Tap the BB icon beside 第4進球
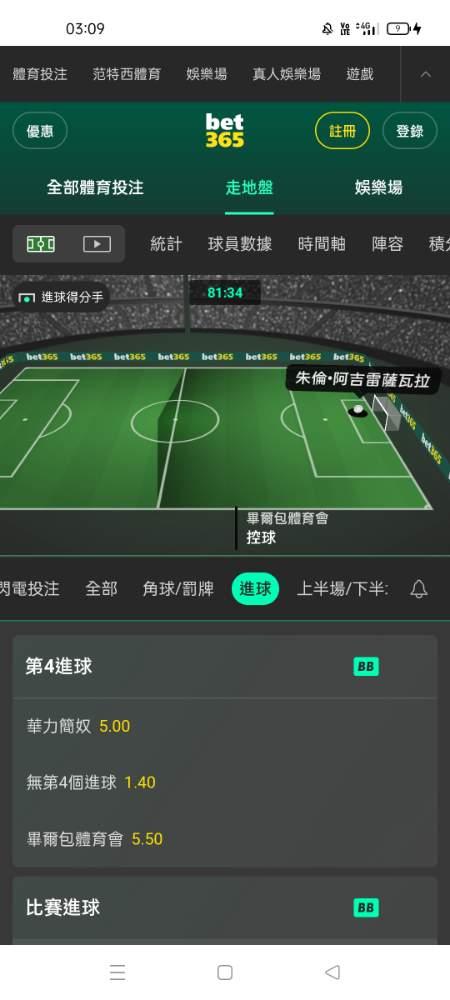450x1000 pixels. click(366, 667)
